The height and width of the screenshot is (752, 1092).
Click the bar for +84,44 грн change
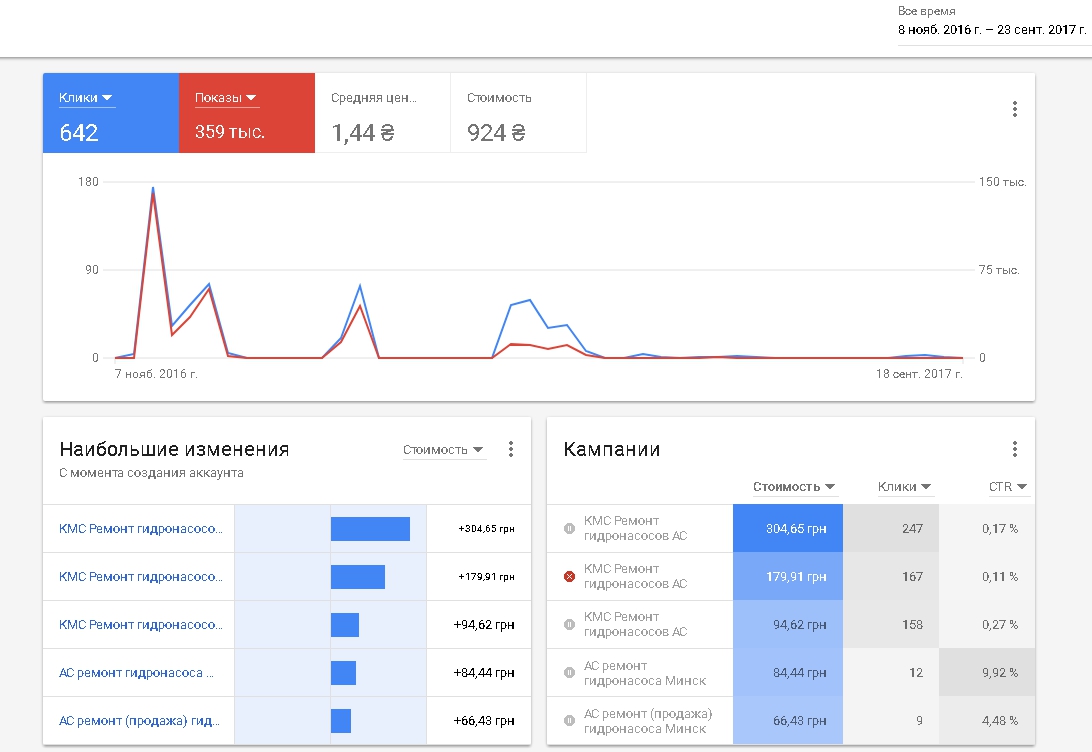tap(343, 673)
